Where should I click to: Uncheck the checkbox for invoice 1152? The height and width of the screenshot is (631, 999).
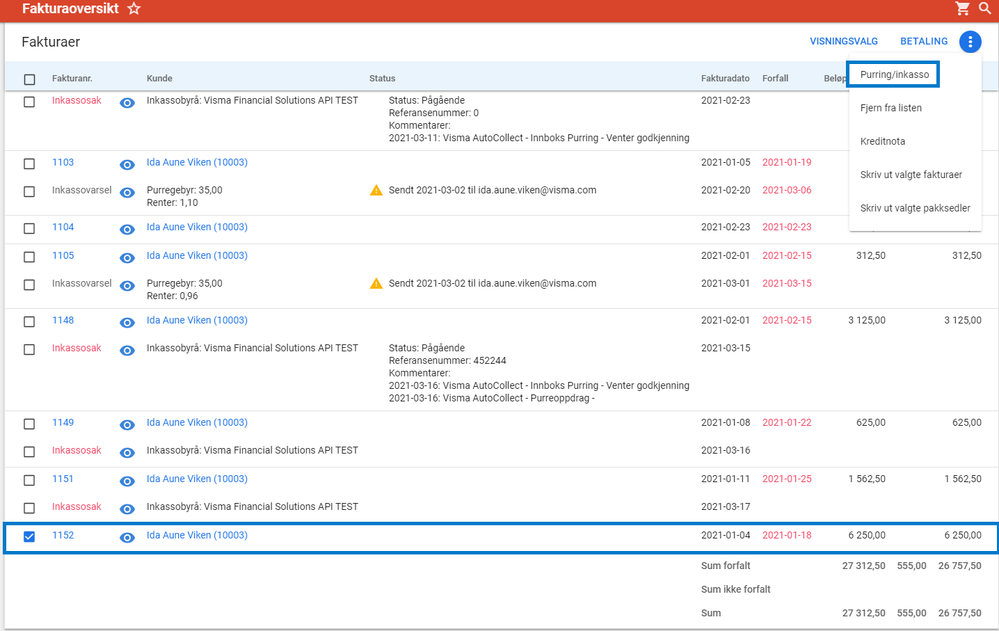click(29, 537)
